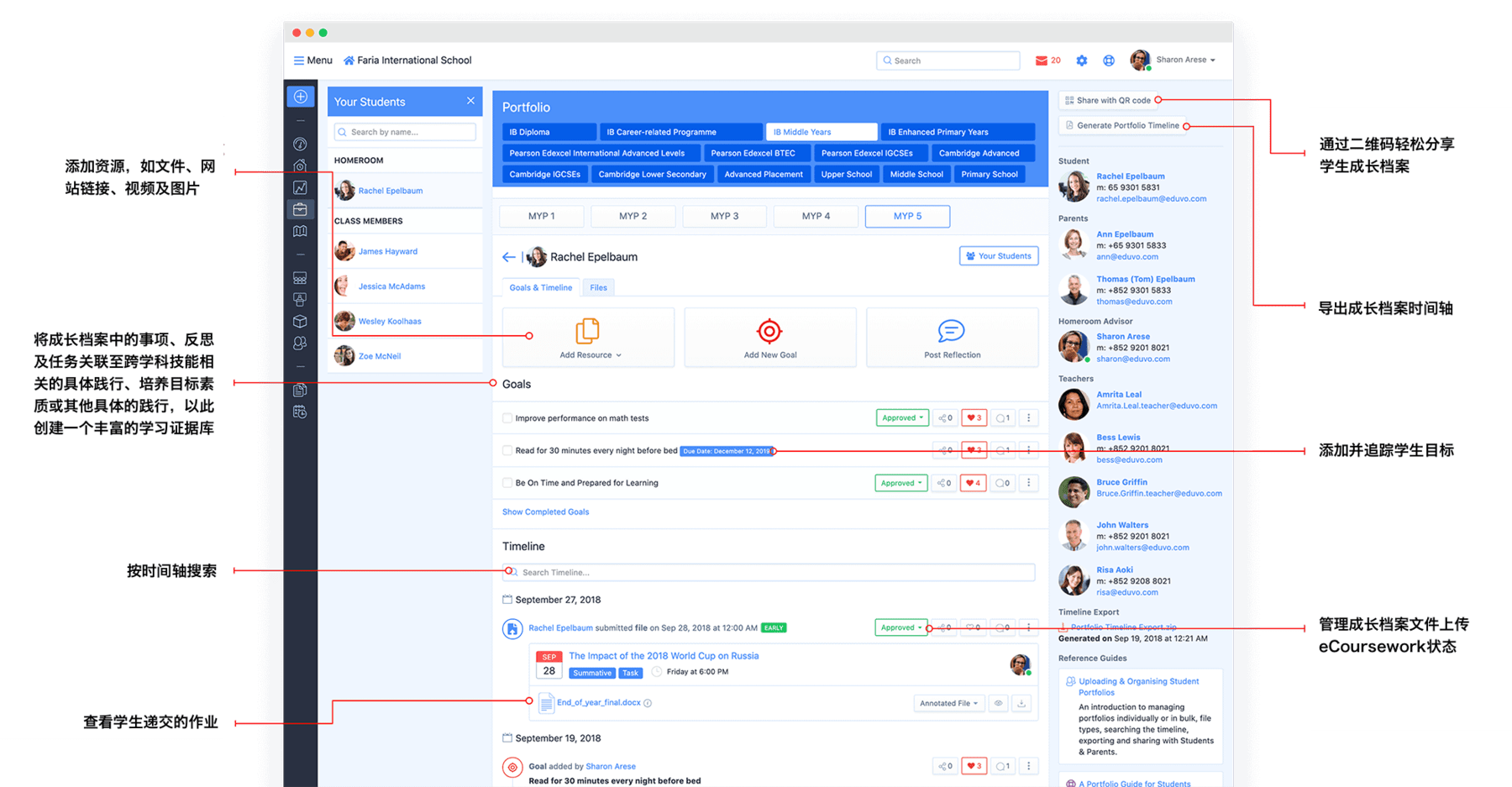This screenshot has height=787, width=1512.
Task: Click the share count on math tests goal
Action: coord(945,418)
